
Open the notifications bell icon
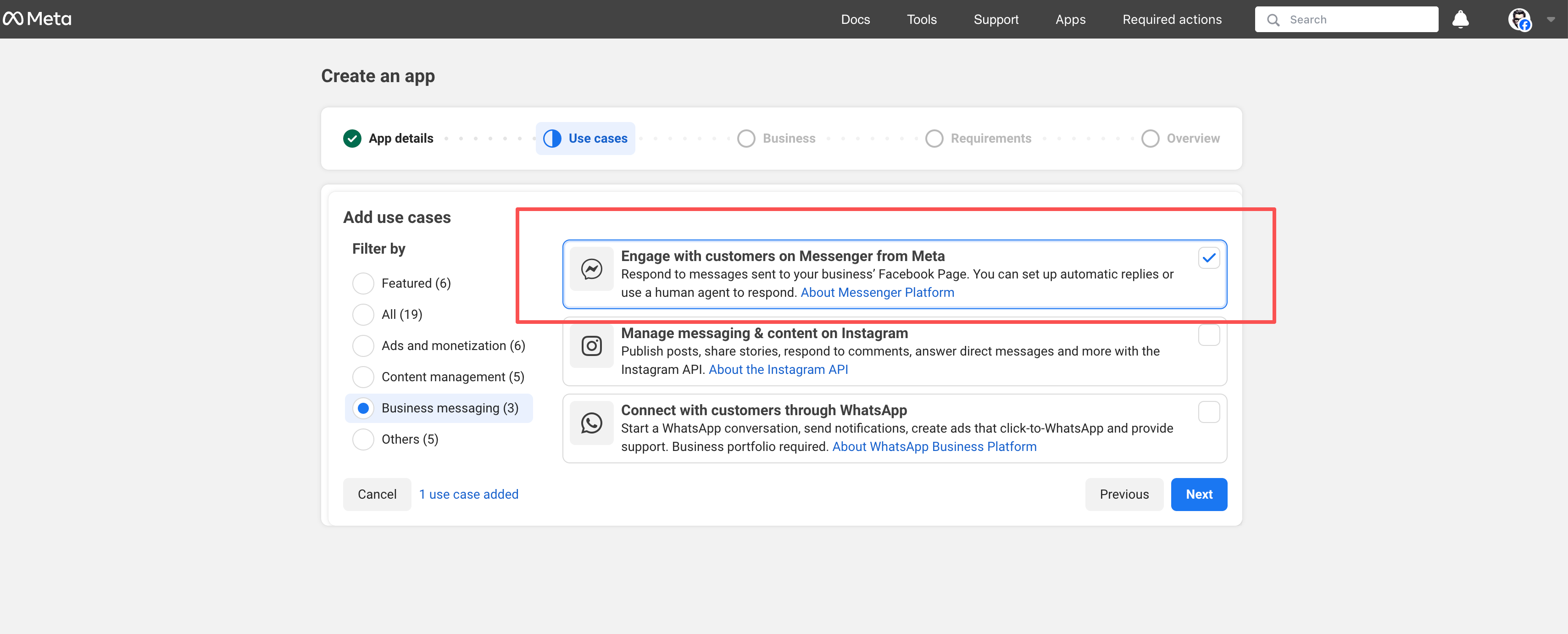pyautogui.click(x=1460, y=19)
